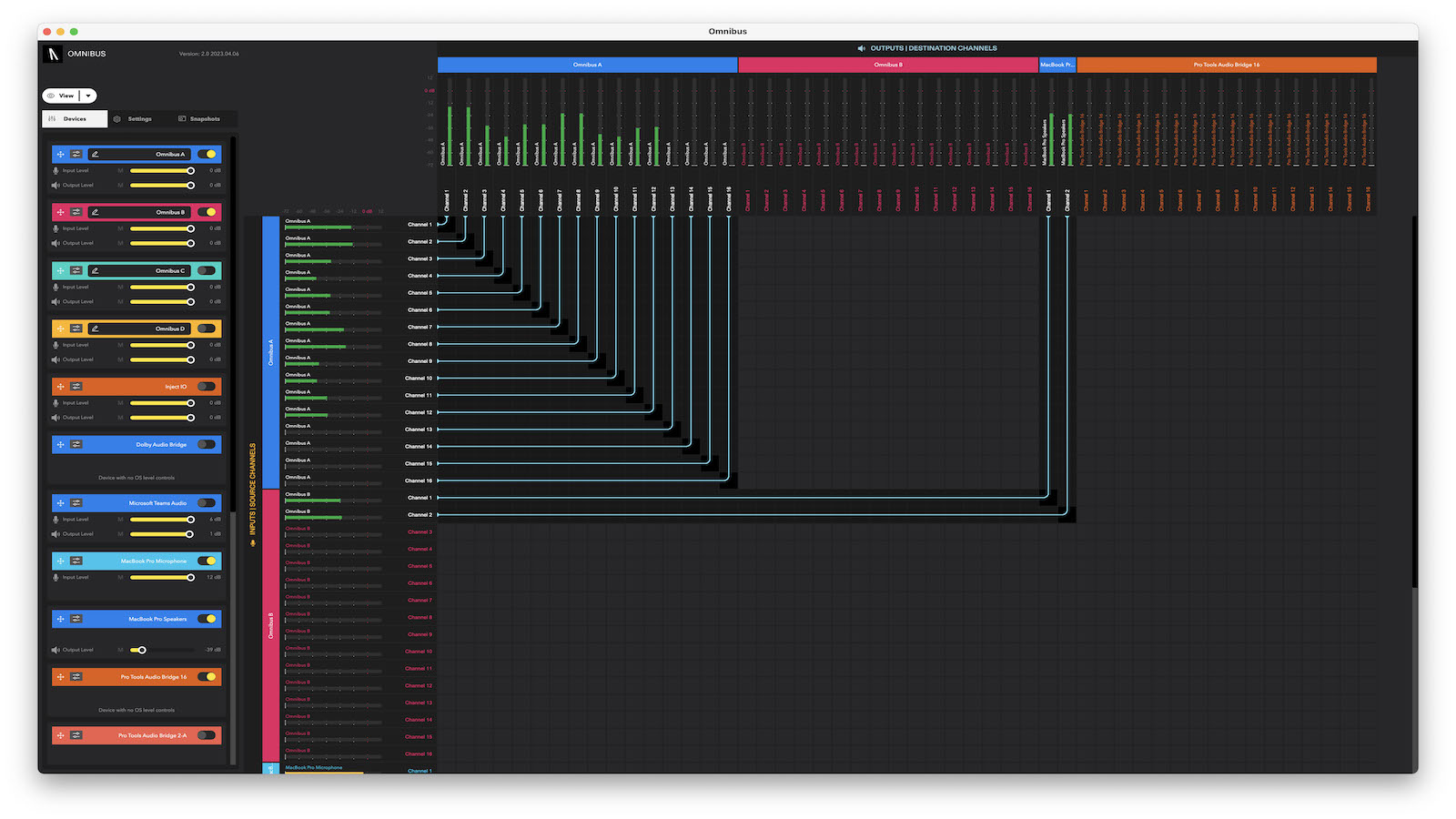This screenshot has width=1456, height=819.
Task: Click the View button
Action: [66, 96]
